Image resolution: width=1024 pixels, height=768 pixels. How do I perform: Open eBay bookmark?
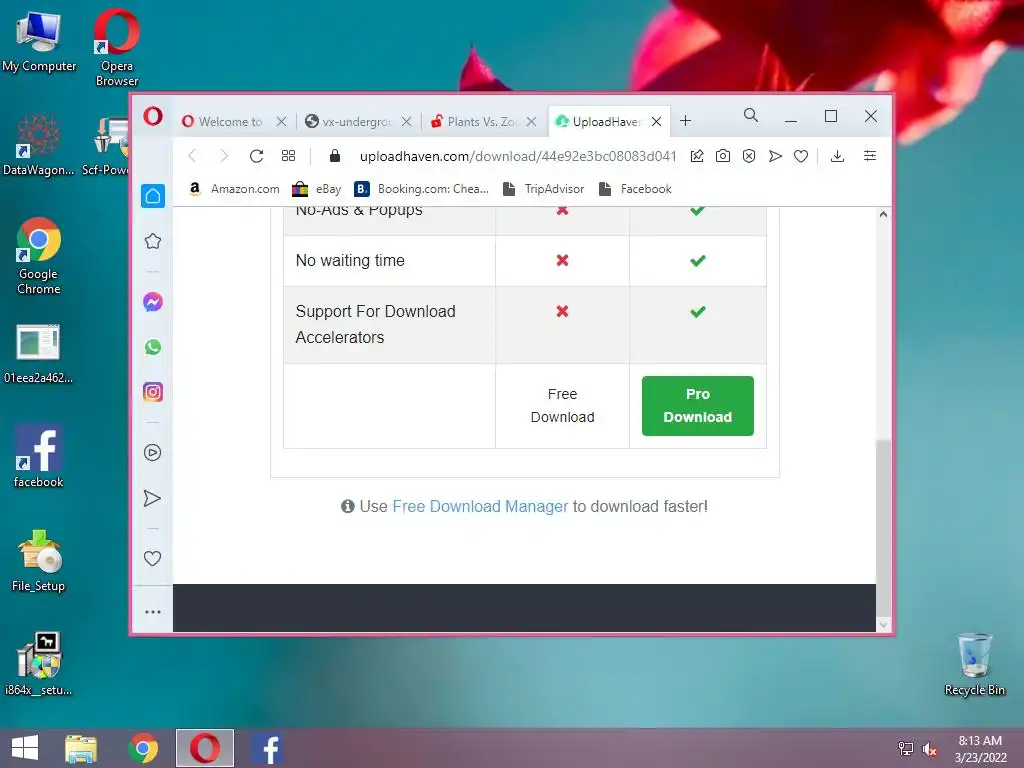317,189
